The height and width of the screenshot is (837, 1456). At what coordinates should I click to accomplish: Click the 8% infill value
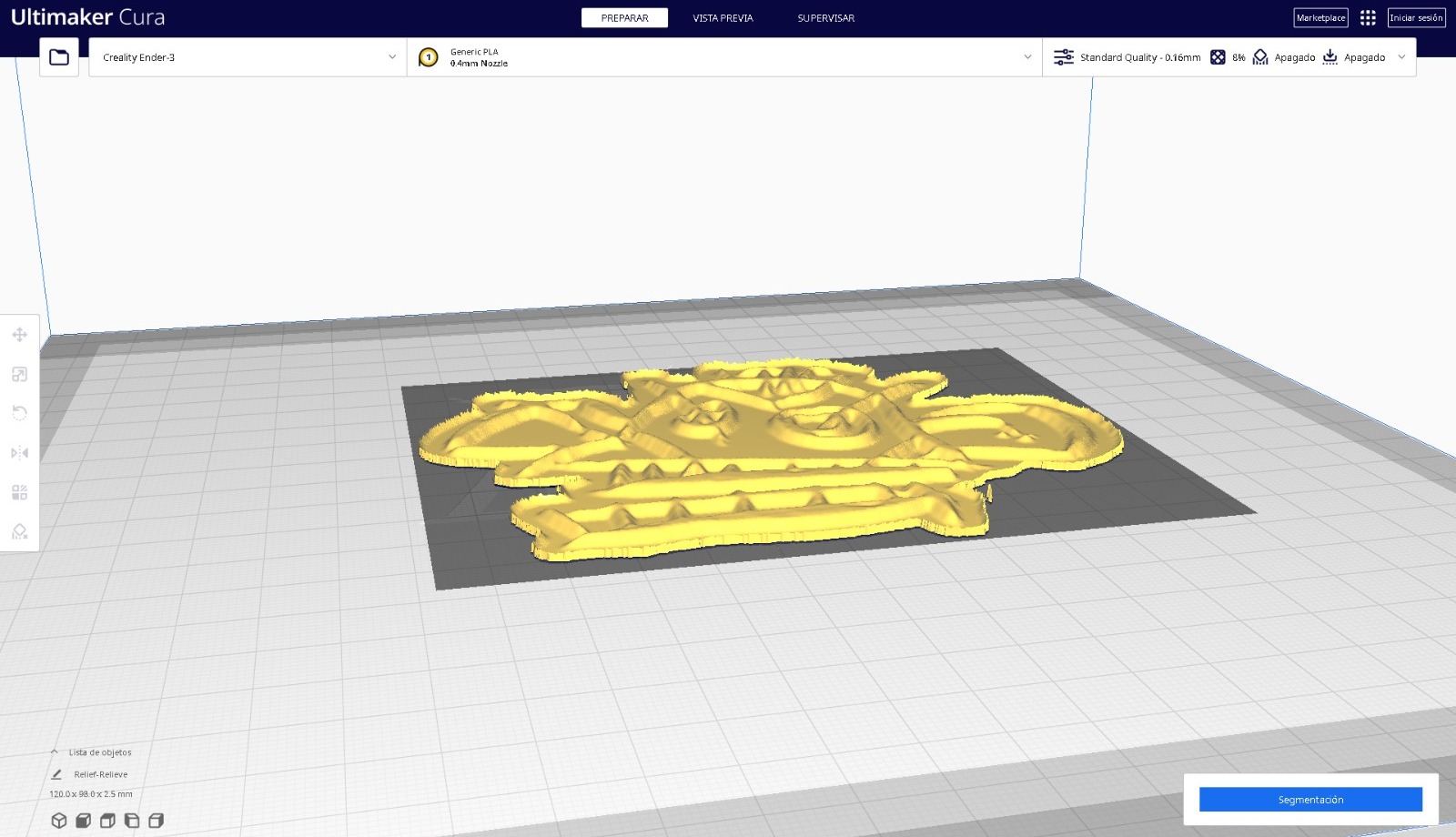click(1239, 57)
